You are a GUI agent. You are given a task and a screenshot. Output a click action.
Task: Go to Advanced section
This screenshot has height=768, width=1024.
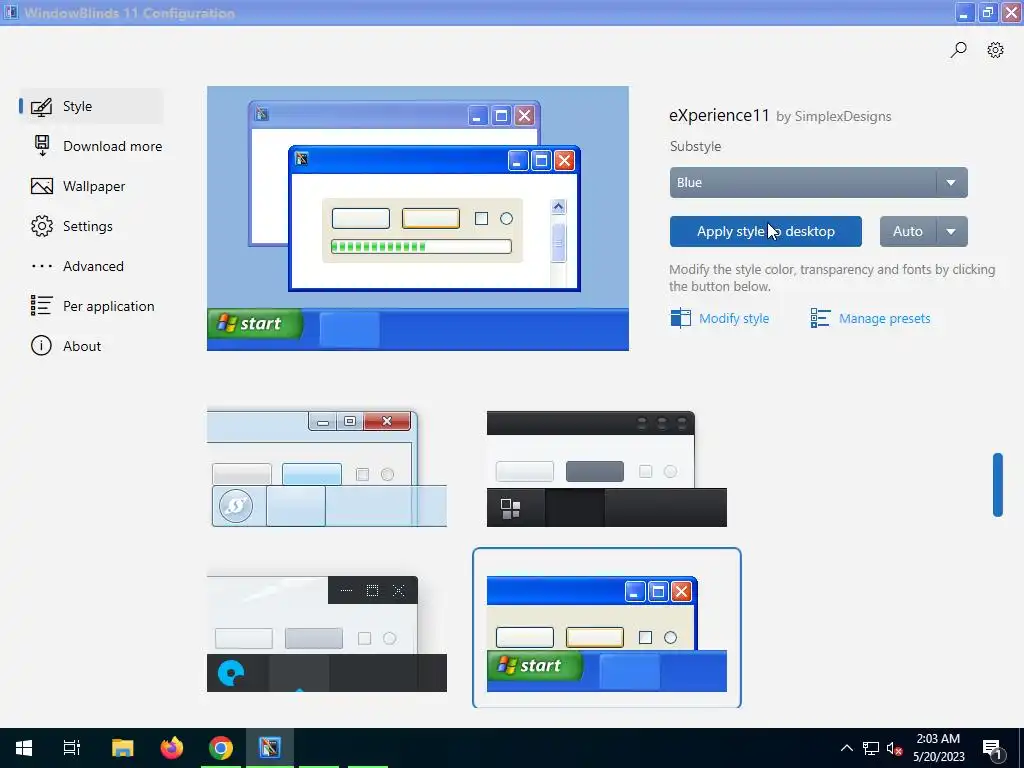[91, 266]
